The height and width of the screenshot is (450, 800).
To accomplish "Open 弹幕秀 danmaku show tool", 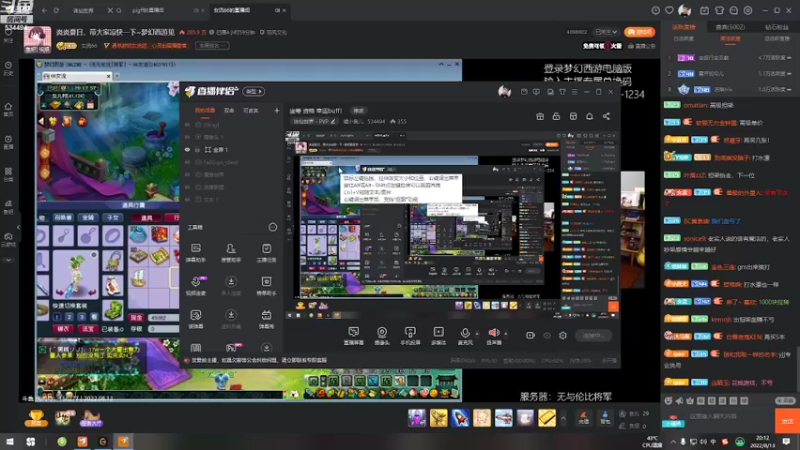I will coord(266,318).
